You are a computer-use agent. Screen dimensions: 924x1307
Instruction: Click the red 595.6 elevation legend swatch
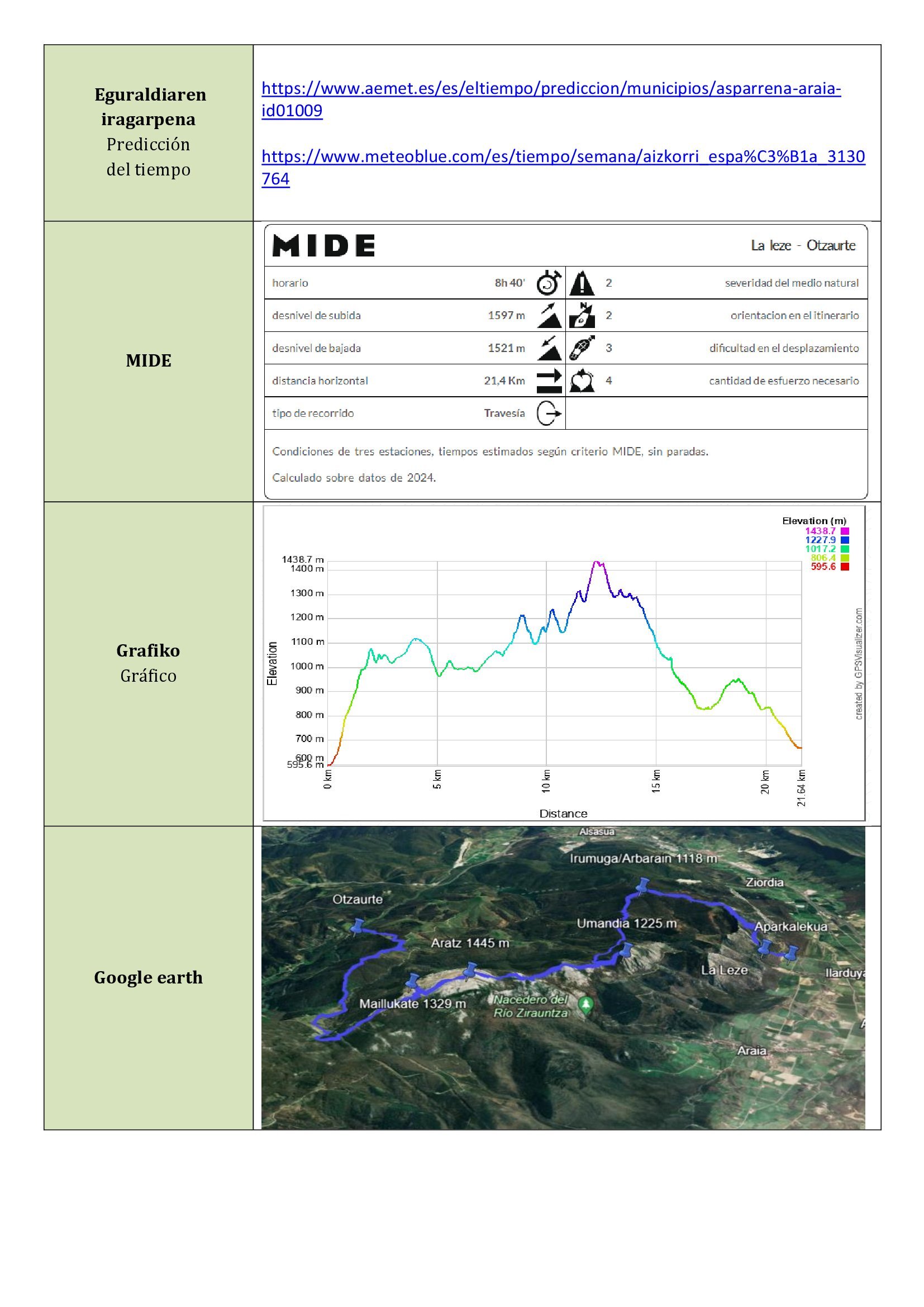point(844,567)
